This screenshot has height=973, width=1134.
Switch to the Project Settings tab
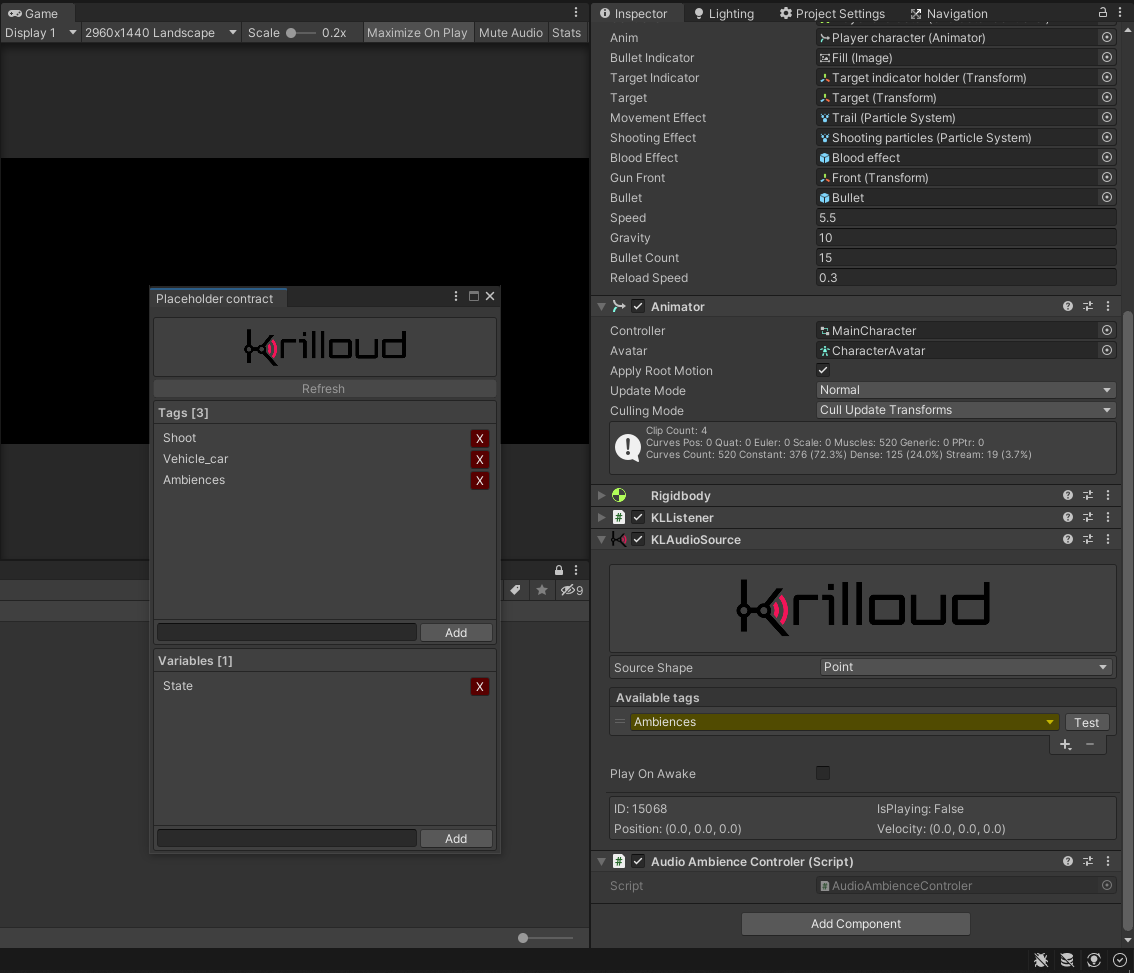pyautogui.click(x=832, y=13)
